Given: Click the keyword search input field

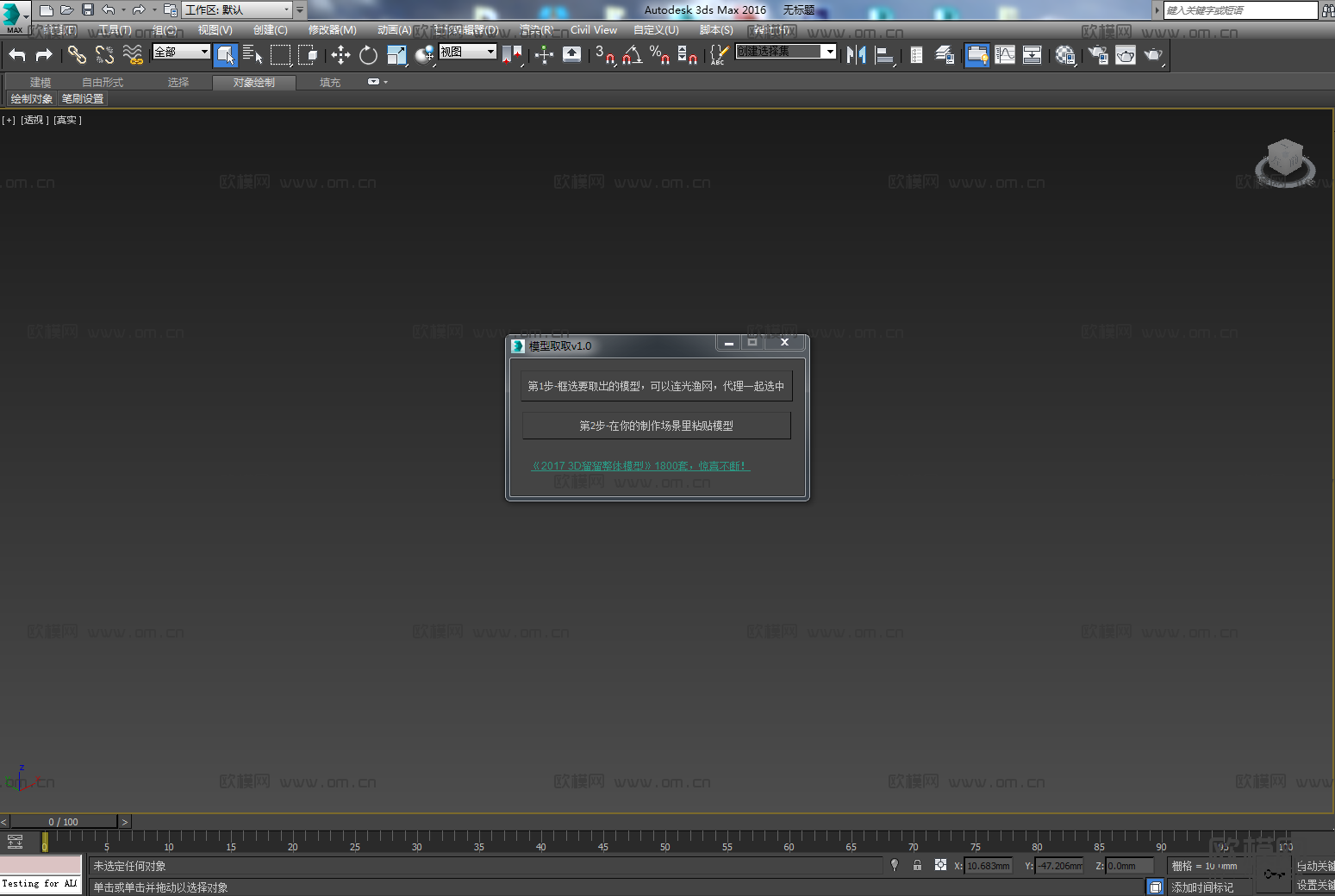Looking at the screenshot, I should pos(1240,10).
